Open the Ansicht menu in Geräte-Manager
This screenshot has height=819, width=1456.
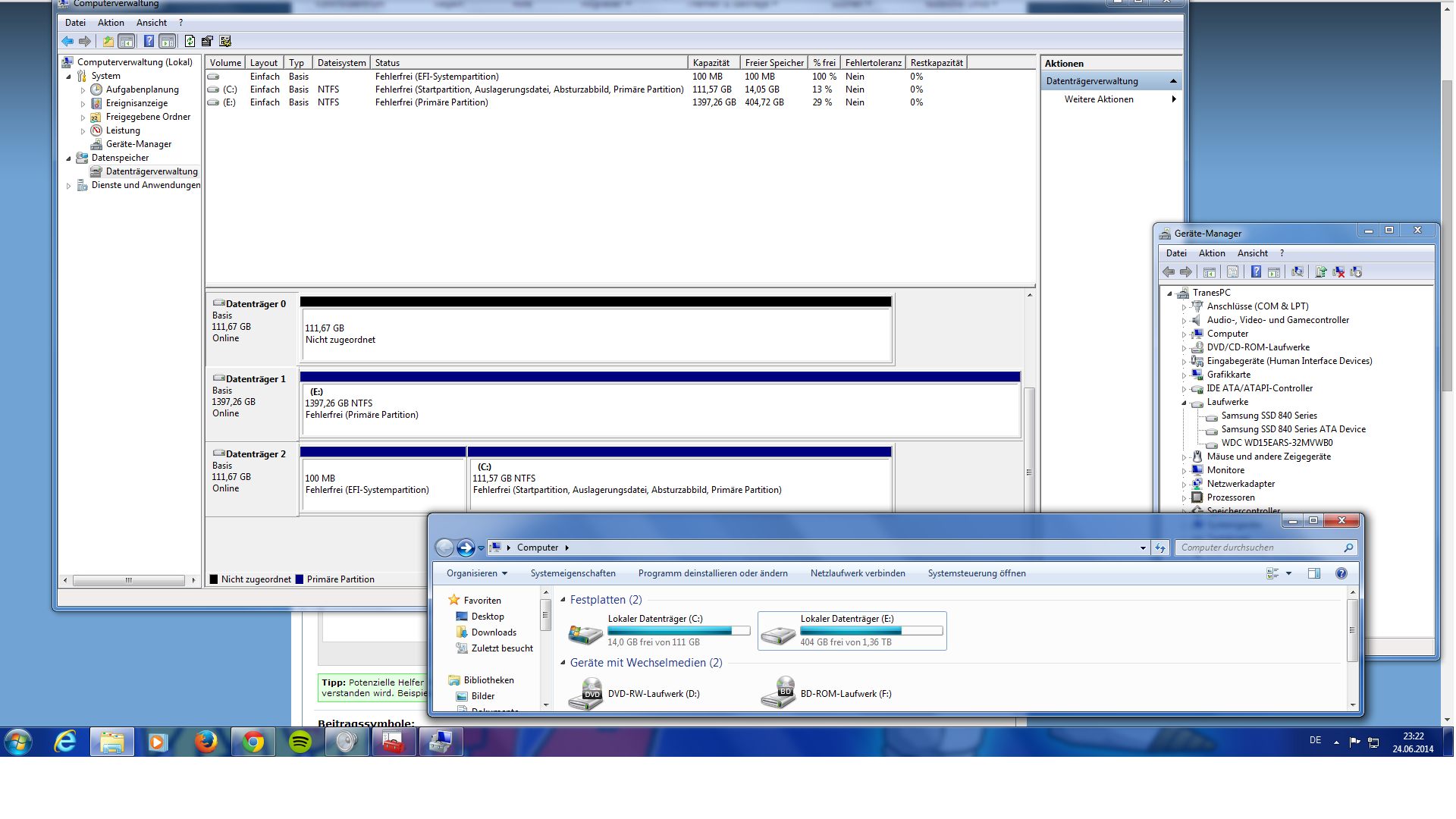click(1252, 253)
